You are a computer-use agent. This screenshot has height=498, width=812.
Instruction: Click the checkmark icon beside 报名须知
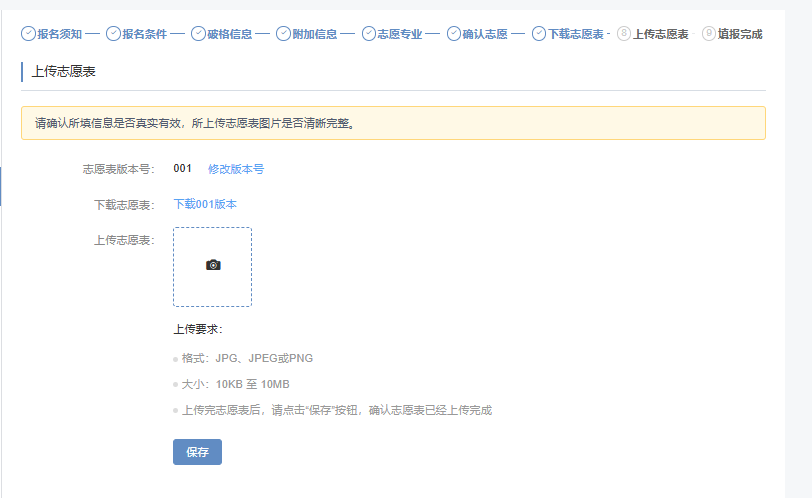tap(28, 34)
